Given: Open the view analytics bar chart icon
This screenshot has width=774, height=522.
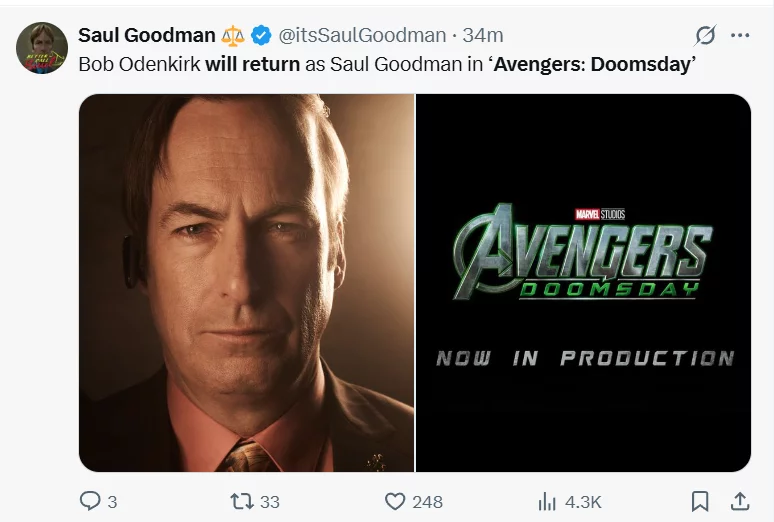Looking at the screenshot, I should (547, 502).
